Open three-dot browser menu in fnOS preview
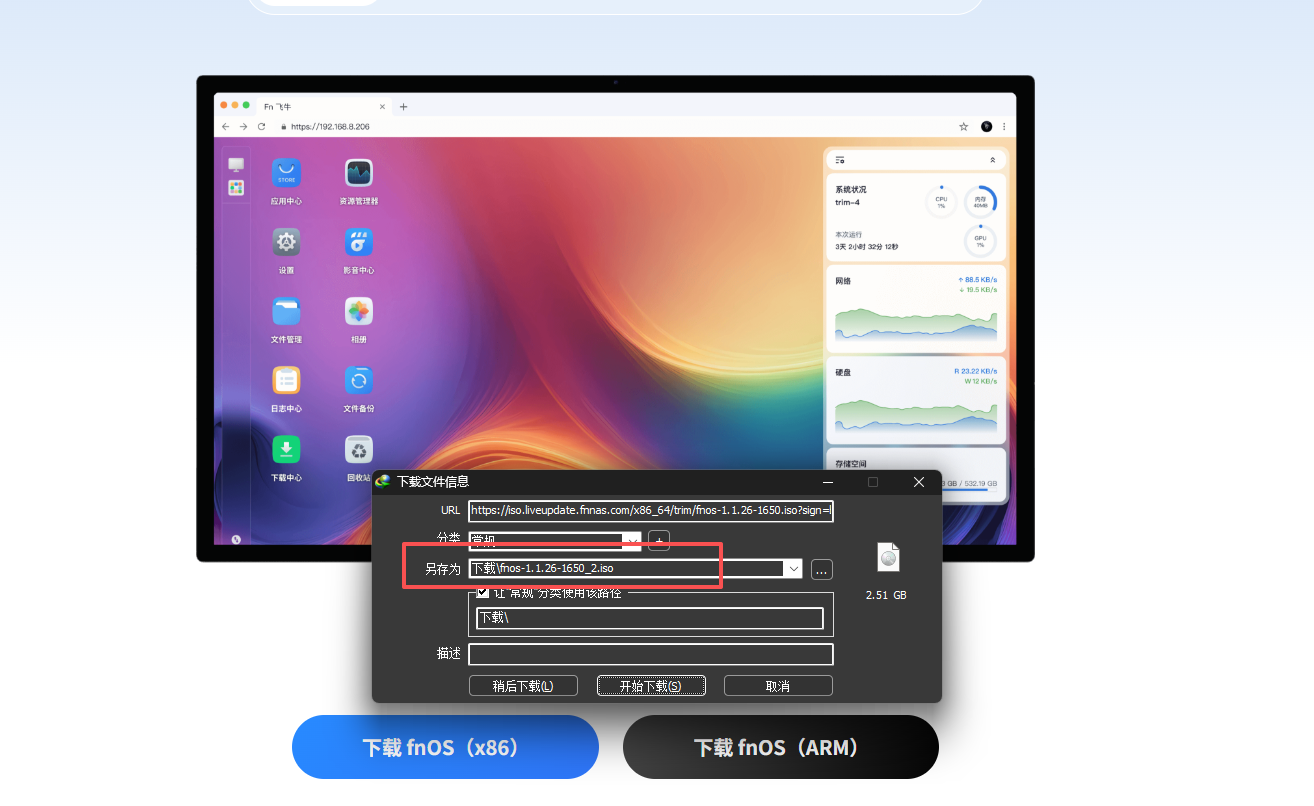 point(1004,127)
